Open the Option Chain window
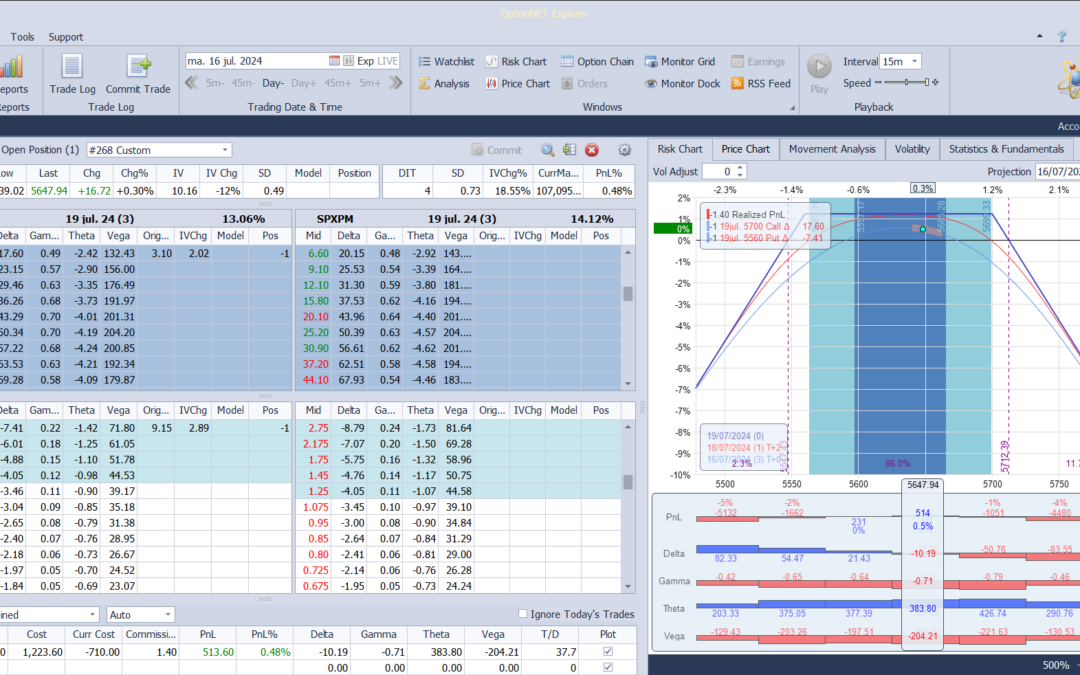Image resolution: width=1080 pixels, height=675 pixels. pos(597,61)
